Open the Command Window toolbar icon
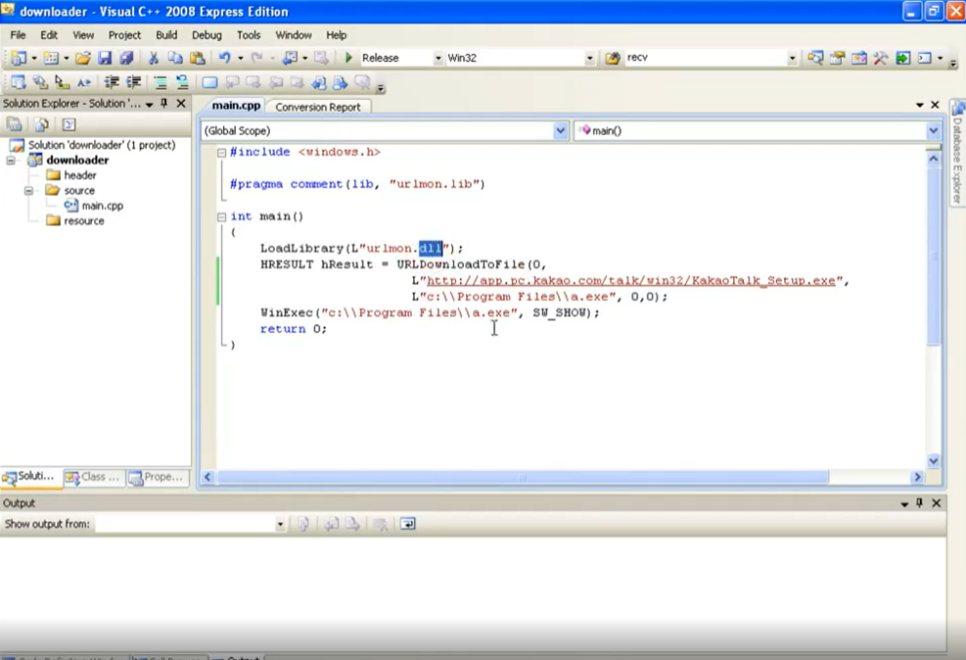Screen dimensions: 966x660 pyautogui.click(x=925, y=58)
